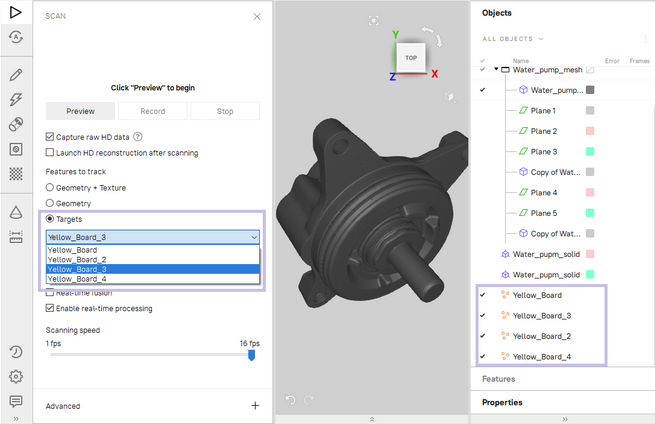Open the Objects panel options menu
This screenshot has width=655, height=424.
pyautogui.click(x=646, y=39)
